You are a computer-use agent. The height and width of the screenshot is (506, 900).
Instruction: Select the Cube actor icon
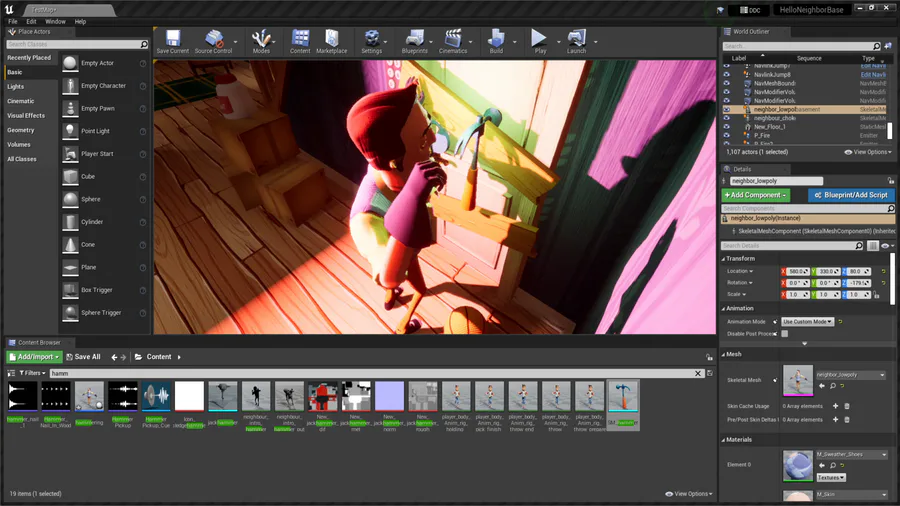70,177
